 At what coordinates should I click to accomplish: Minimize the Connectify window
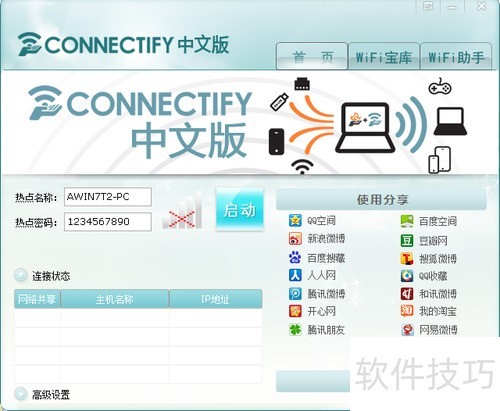click(x=452, y=7)
